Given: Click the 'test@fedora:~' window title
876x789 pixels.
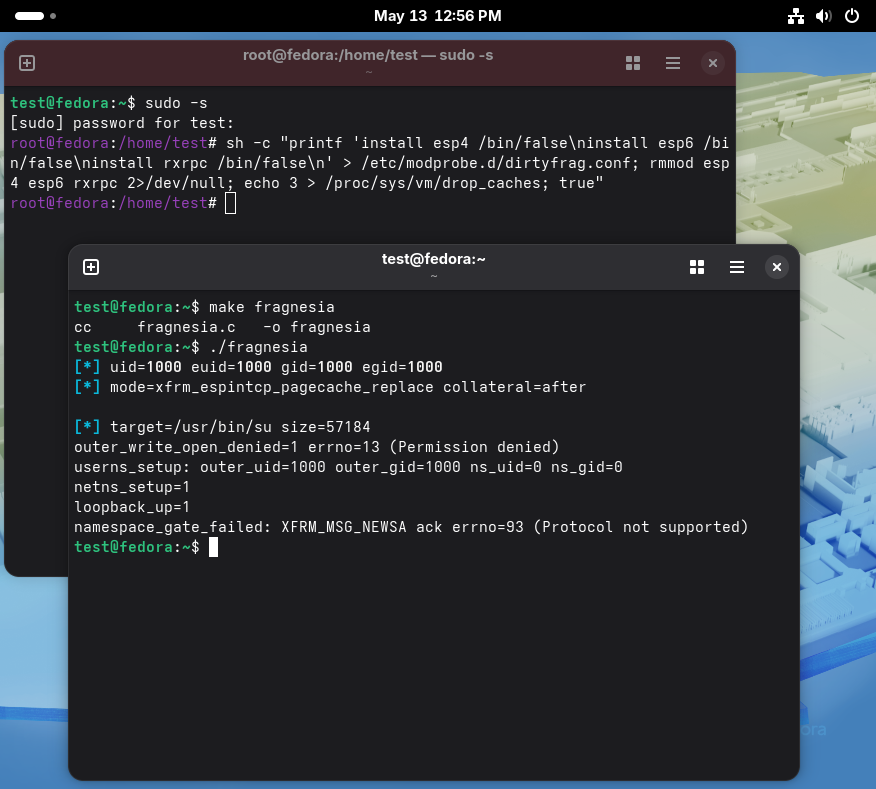Looking at the screenshot, I should pyautogui.click(x=434, y=259).
